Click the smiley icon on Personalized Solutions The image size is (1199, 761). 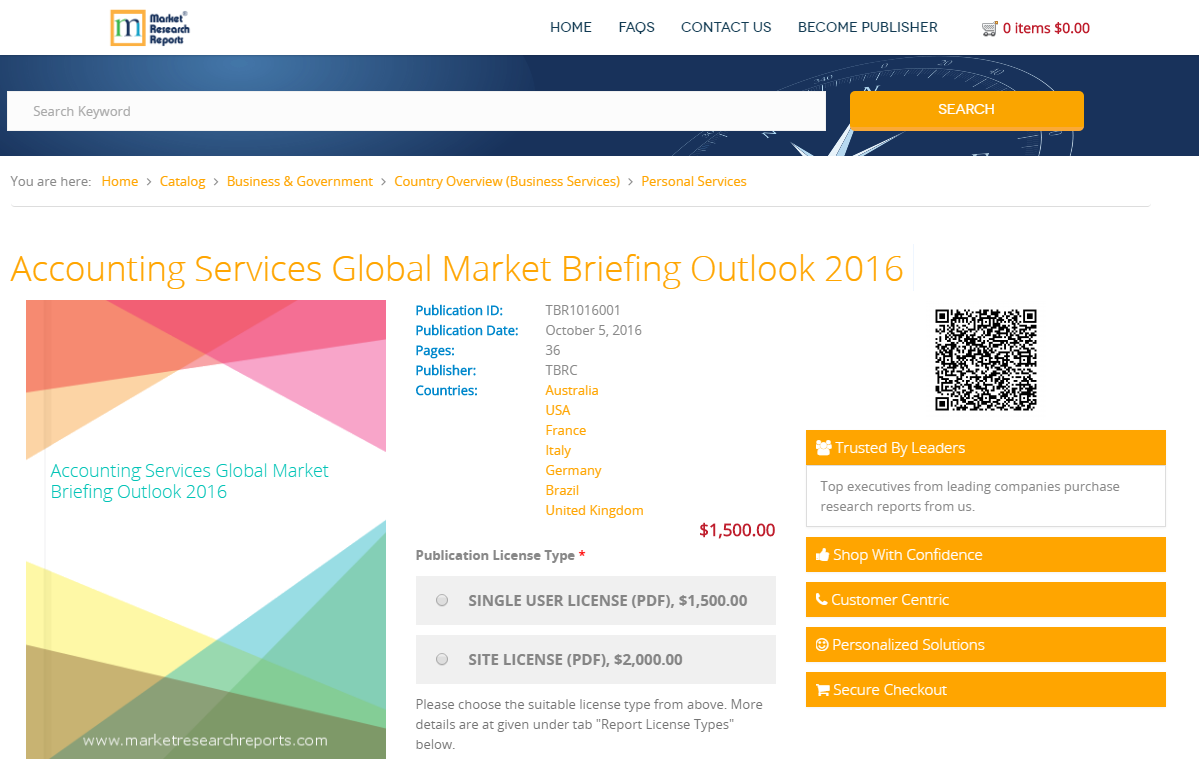(822, 645)
